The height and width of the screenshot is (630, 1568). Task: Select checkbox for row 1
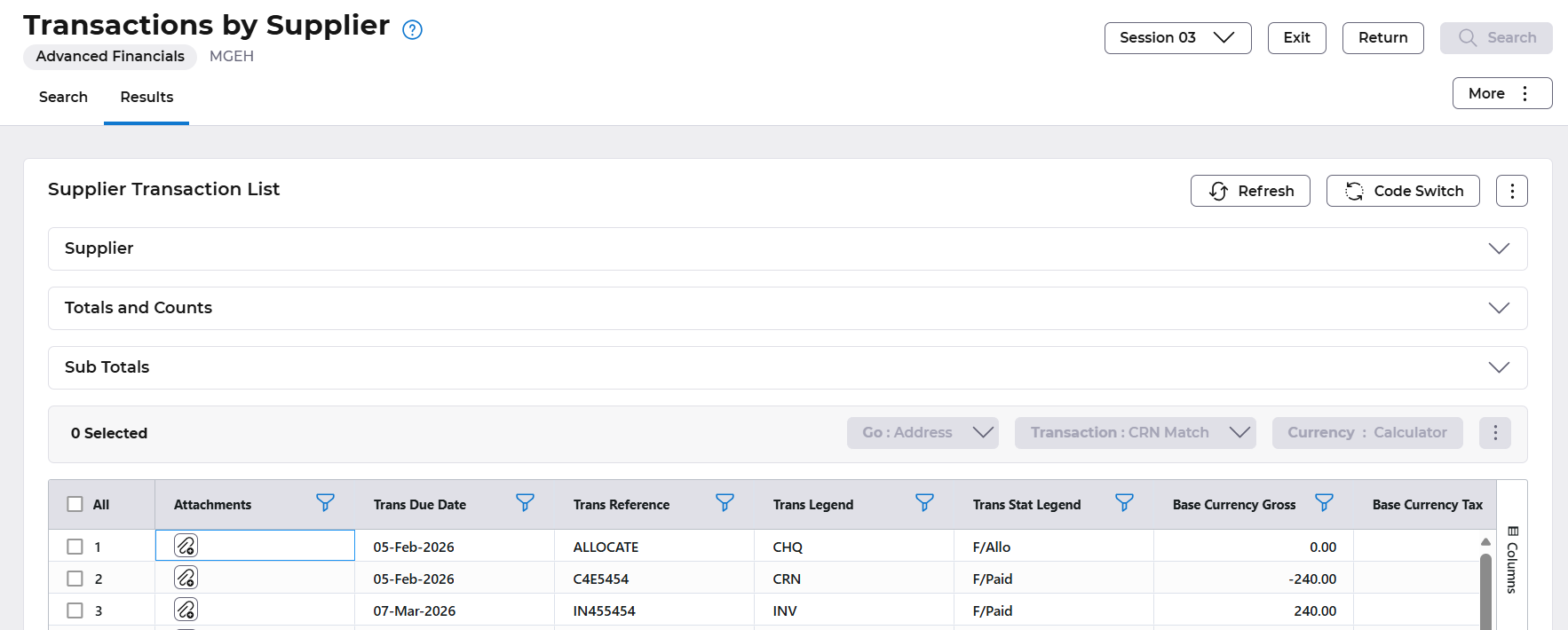click(x=75, y=547)
